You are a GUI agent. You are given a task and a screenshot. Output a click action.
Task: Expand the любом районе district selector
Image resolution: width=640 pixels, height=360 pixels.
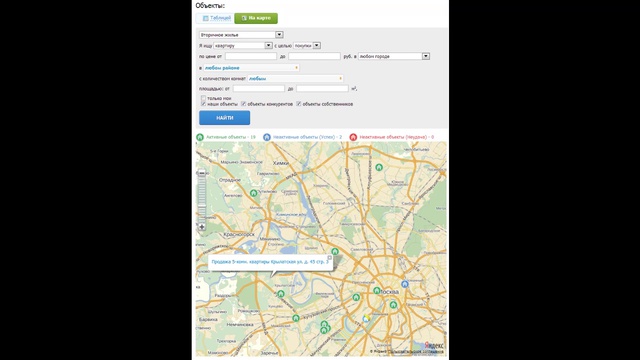coord(251,68)
